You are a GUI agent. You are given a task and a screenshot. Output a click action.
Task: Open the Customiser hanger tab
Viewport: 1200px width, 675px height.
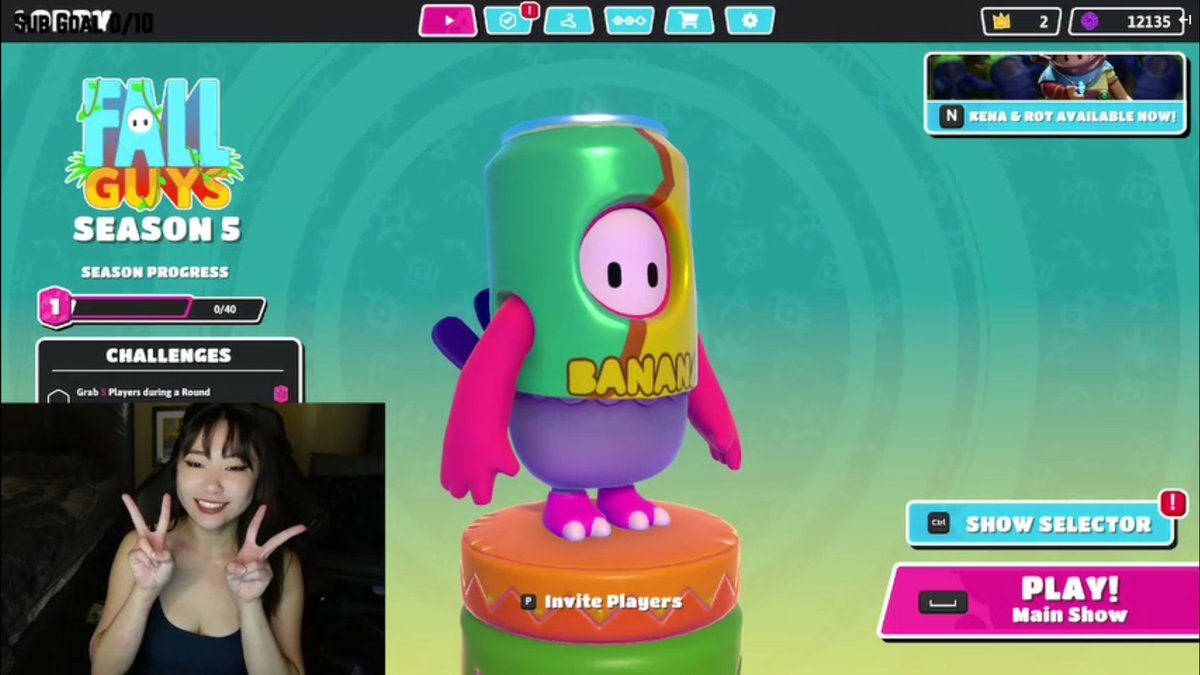pos(569,20)
